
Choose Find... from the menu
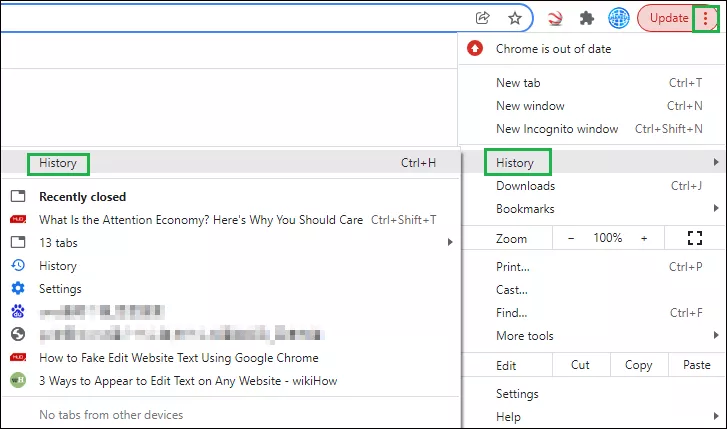coord(592,313)
